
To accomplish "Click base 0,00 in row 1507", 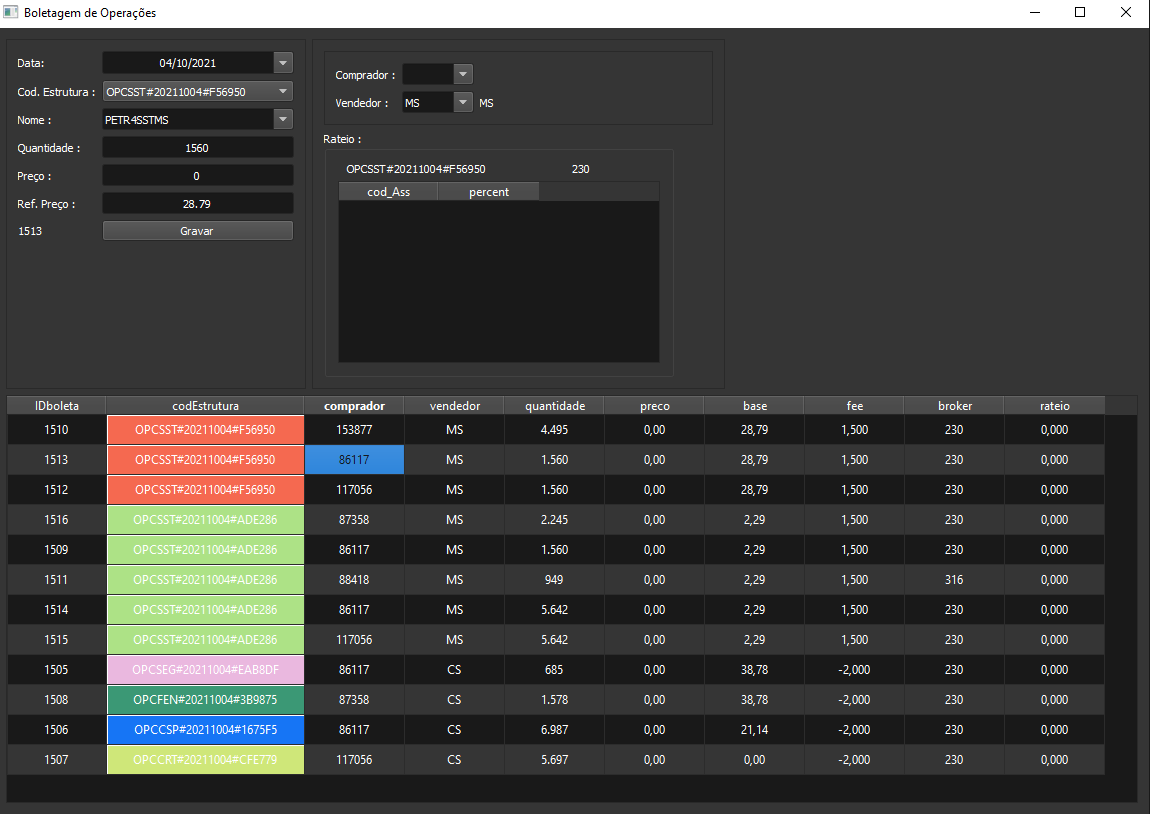I will pos(755,760).
